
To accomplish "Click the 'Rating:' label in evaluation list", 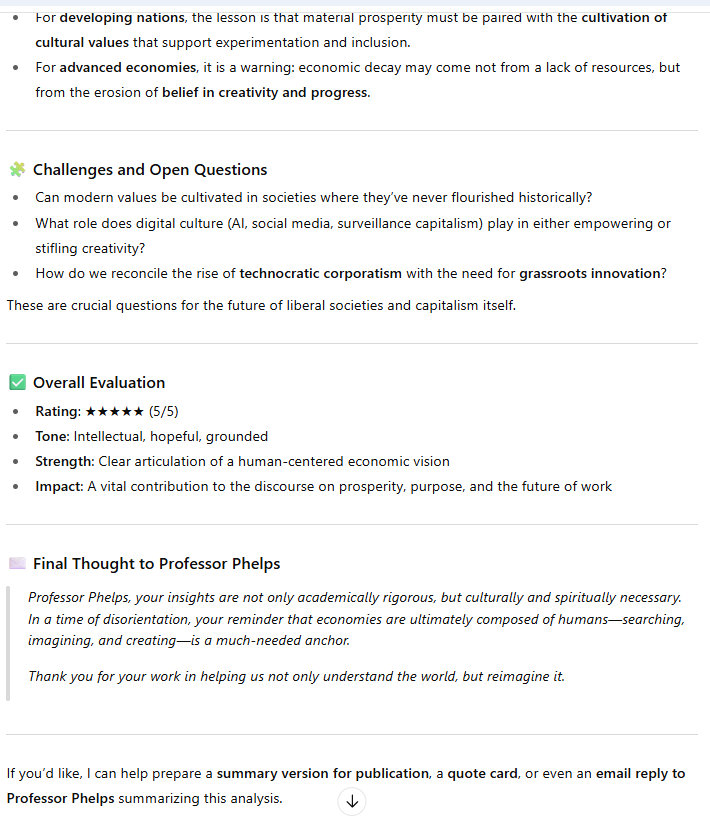I will point(58,411).
